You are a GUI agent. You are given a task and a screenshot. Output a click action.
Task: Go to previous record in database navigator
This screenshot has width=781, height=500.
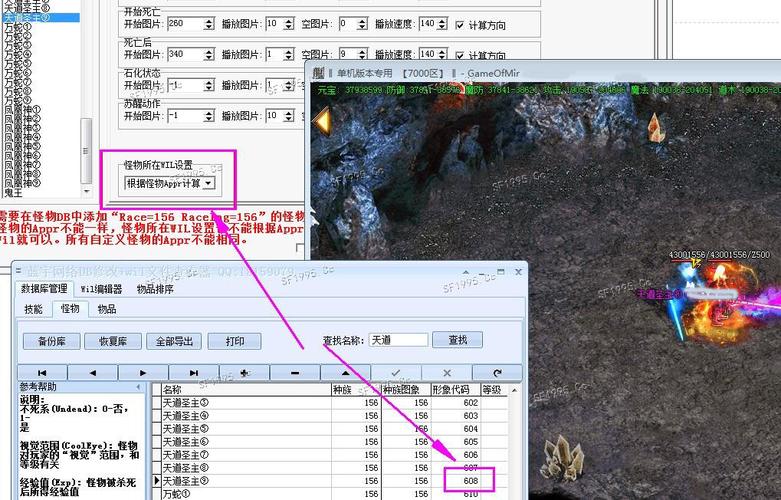click(x=93, y=373)
